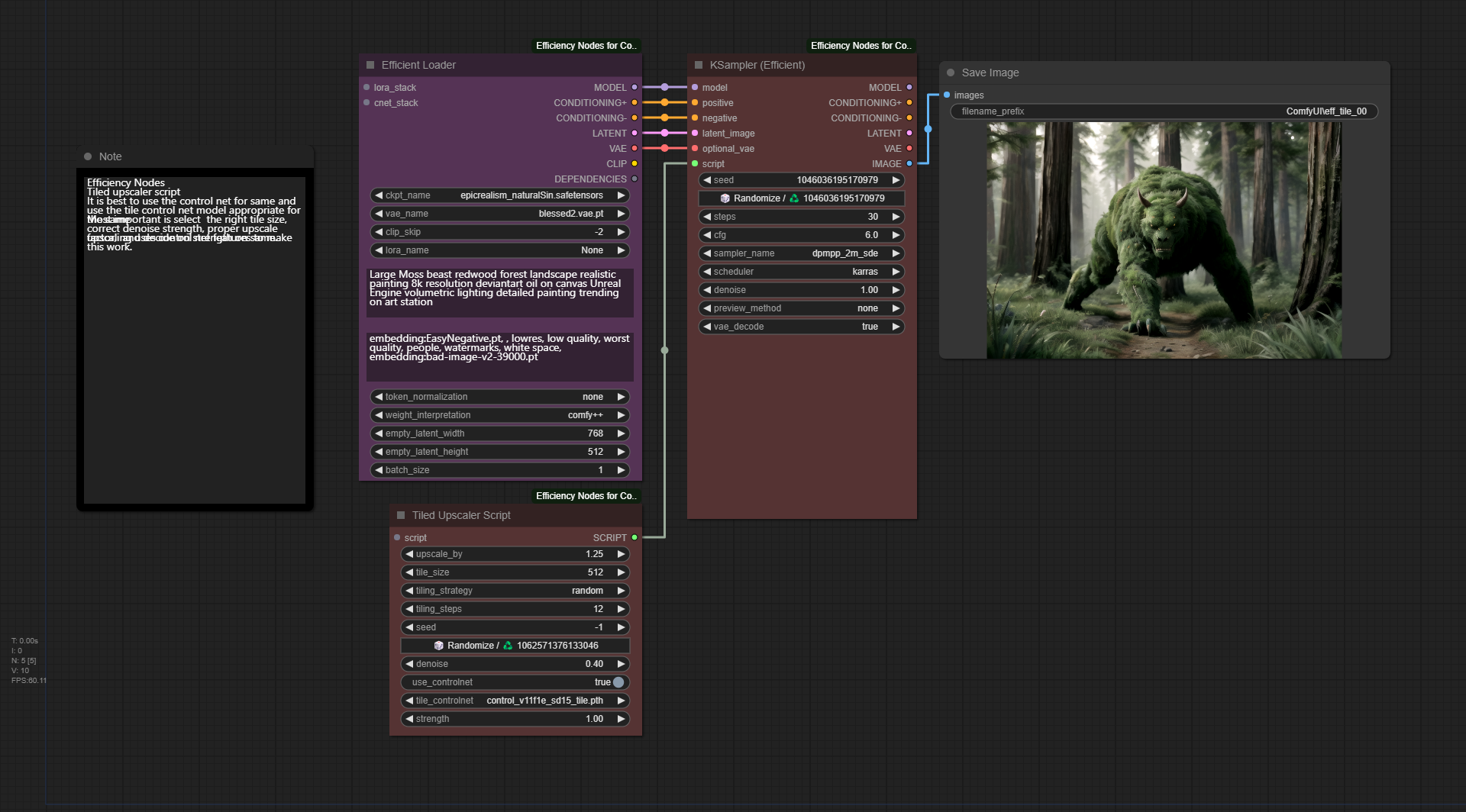The height and width of the screenshot is (812, 1466).
Task: Collapse the Tiled Upscaler Script node
Action: coord(401,516)
